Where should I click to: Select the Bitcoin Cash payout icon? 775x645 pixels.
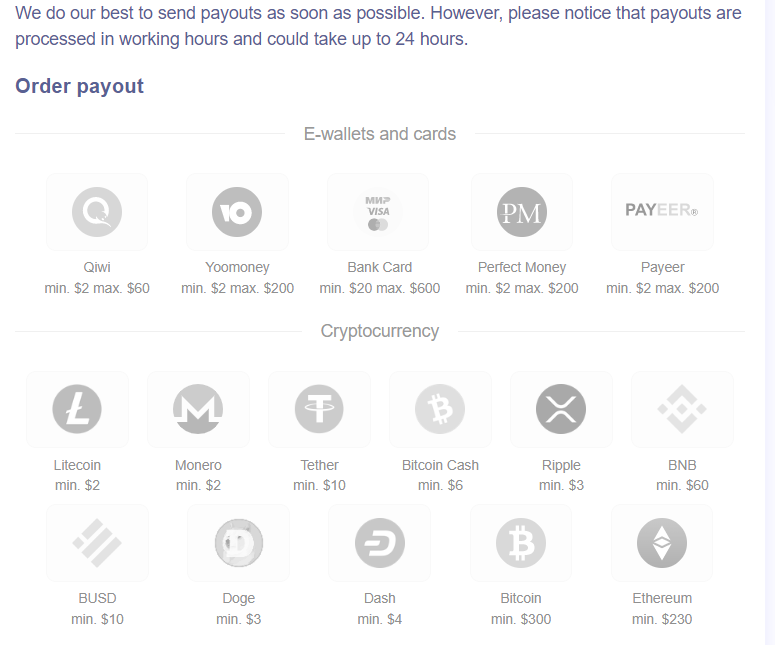[440, 409]
